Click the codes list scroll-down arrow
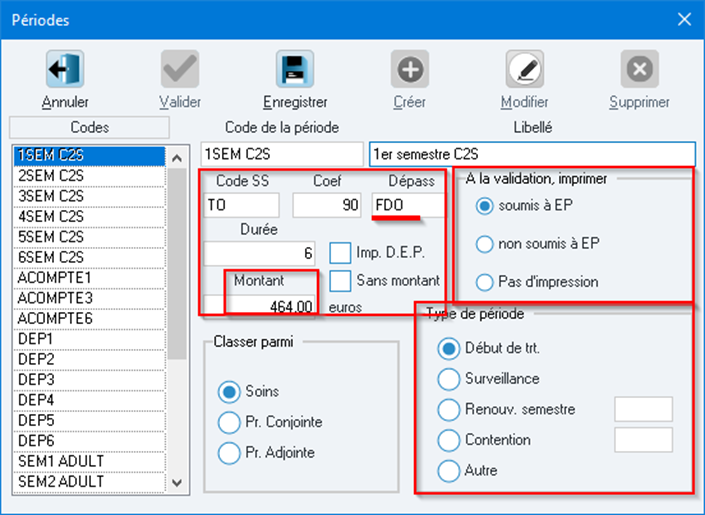The width and height of the screenshot is (705, 515). click(x=177, y=483)
